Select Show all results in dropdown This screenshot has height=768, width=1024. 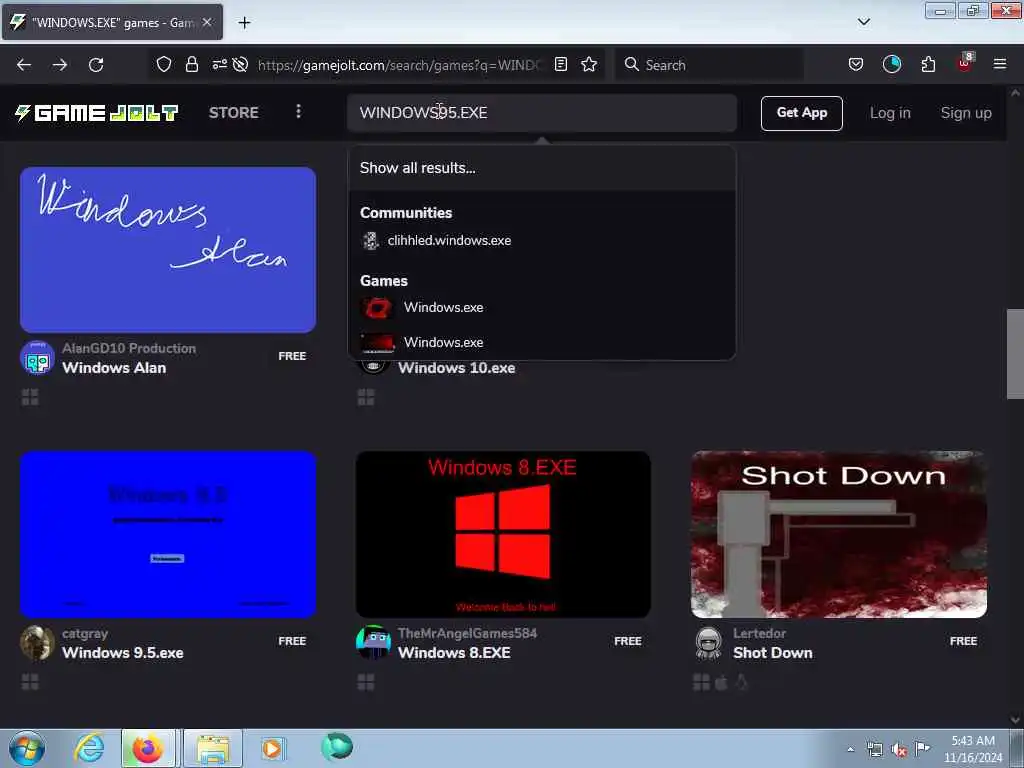coord(542,168)
